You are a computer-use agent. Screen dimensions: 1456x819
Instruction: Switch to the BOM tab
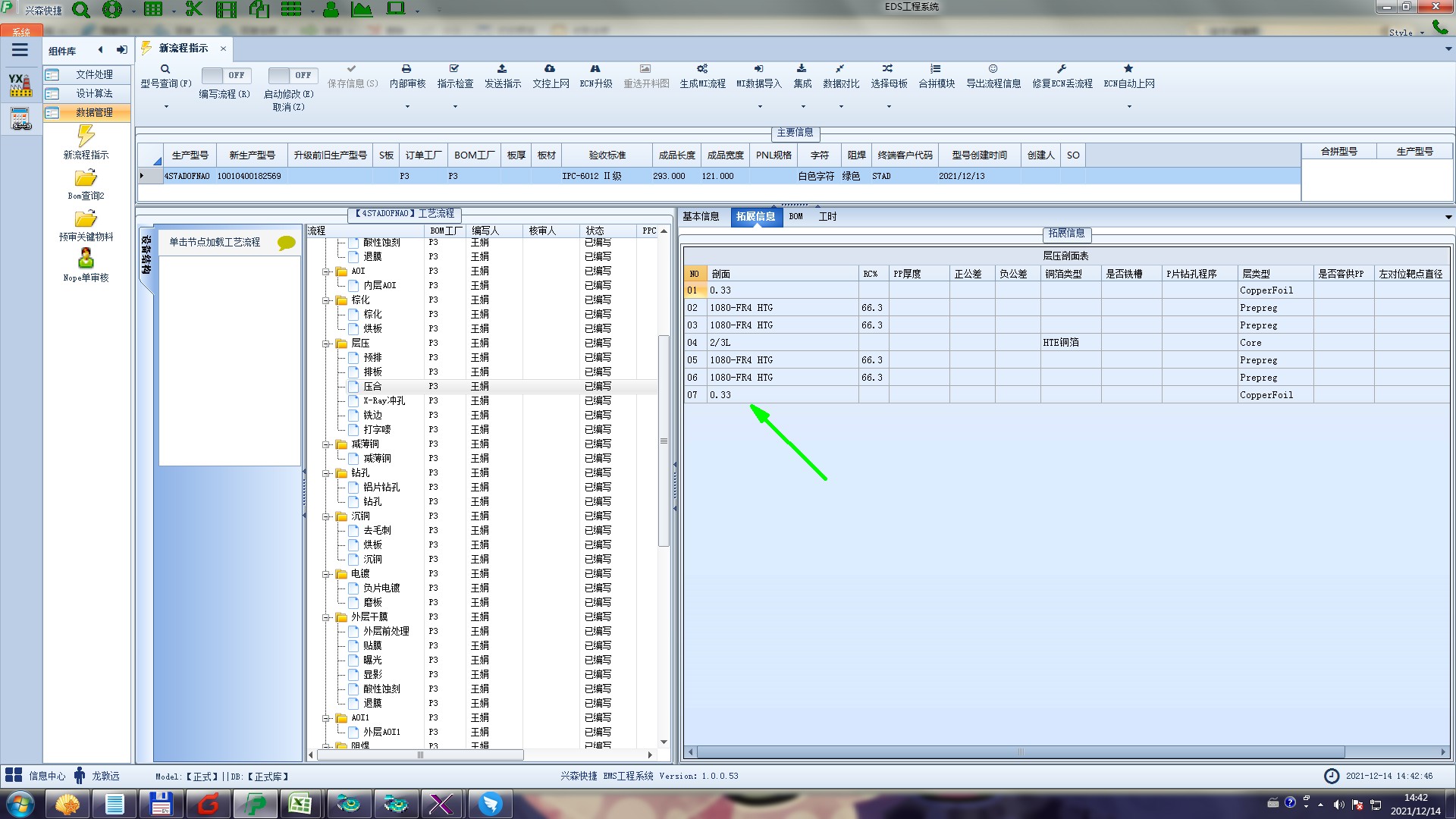pyautogui.click(x=795, y=217)
